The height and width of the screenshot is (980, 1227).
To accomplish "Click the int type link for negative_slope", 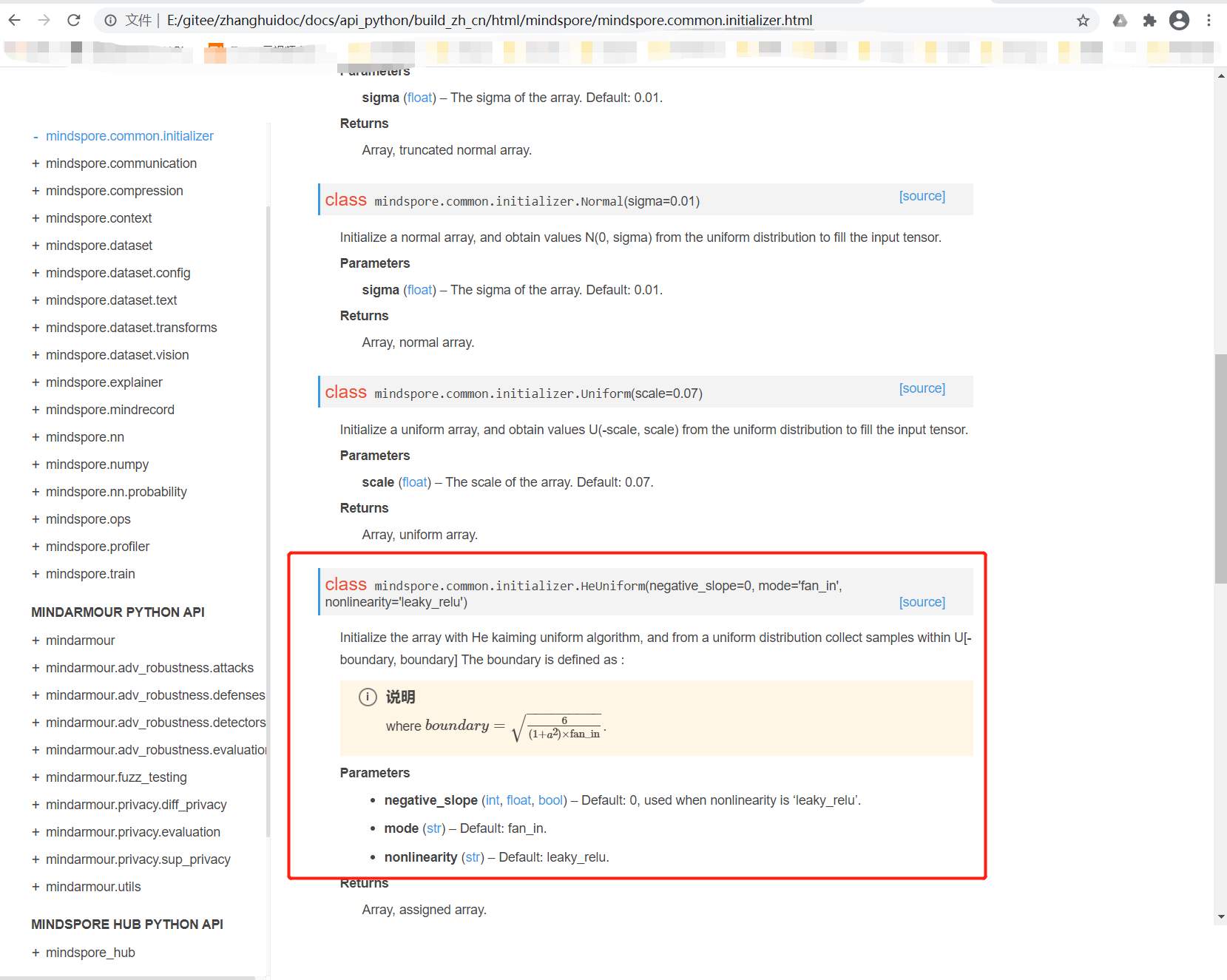I will pyautogui.click(x=493, y=800).
